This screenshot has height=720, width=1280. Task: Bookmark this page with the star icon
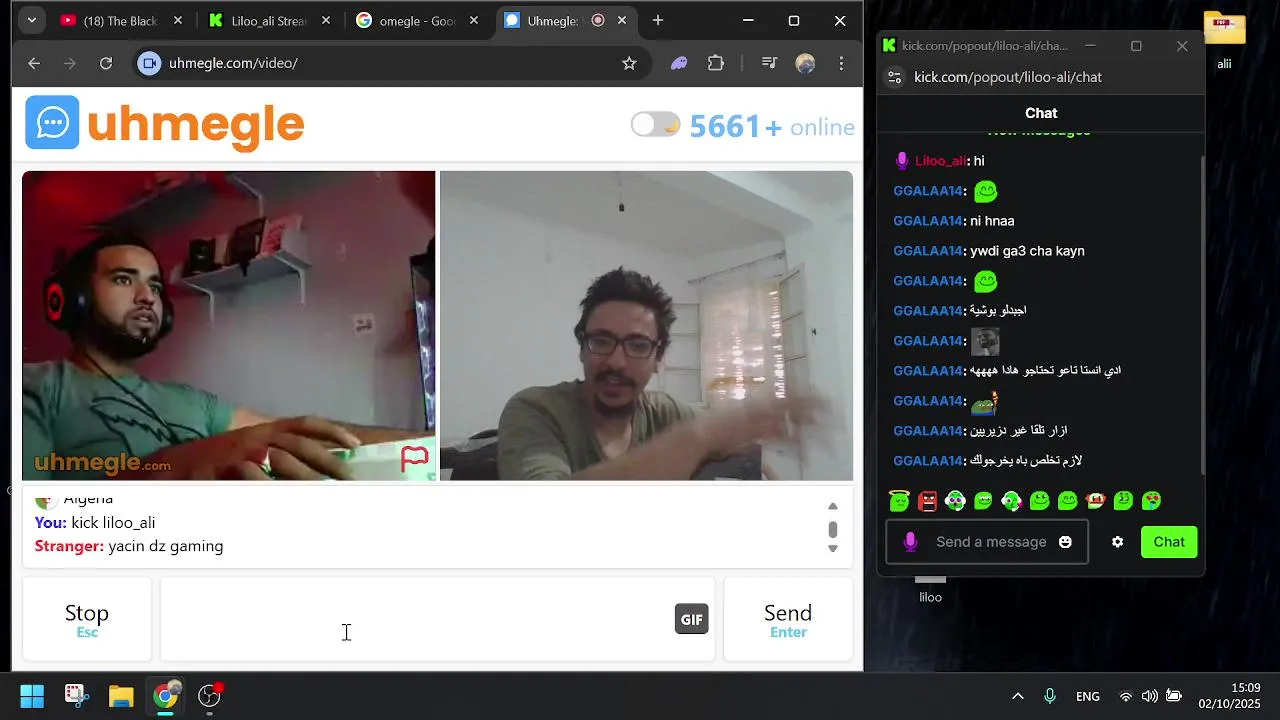click(629, 63)
